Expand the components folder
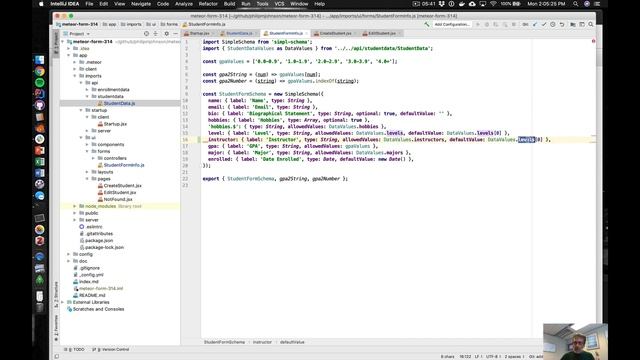Image resolution: width=640 pixels, height=360 pixels. [87, 144]
